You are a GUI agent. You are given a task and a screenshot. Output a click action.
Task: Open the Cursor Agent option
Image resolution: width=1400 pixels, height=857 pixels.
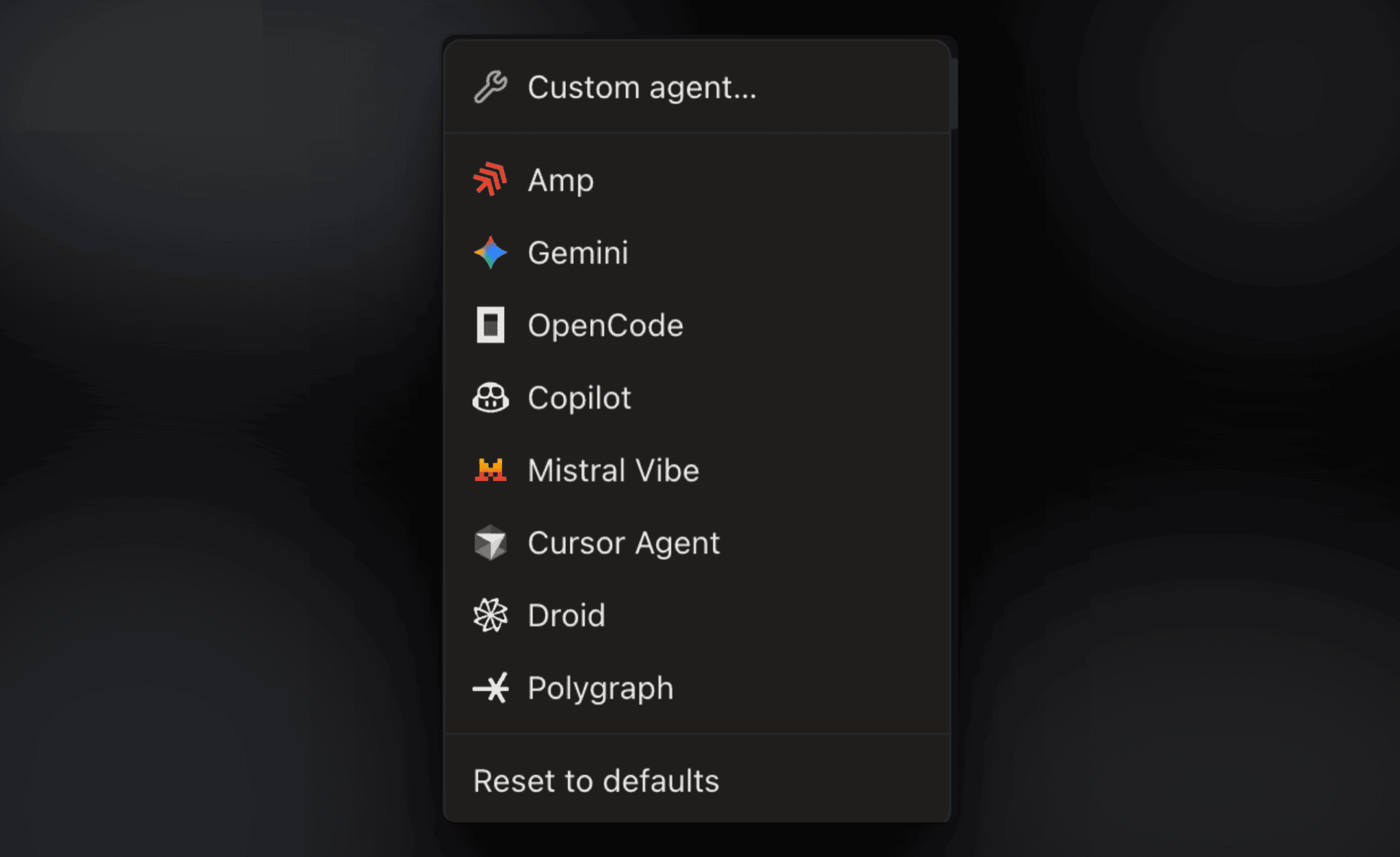697,543
